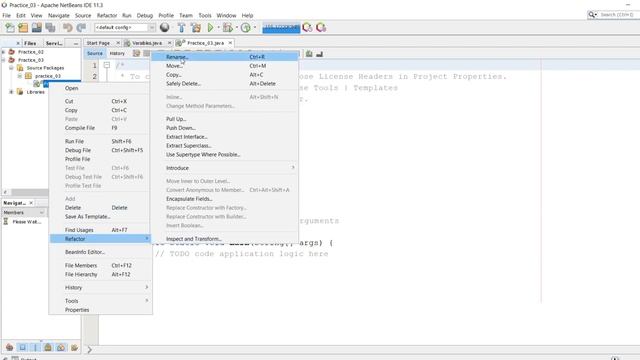The height and width of the screenshot is (360, 640).
Task: Click the Build Project hammer icon
Action: pyautogui.click(x=182, y=28)
